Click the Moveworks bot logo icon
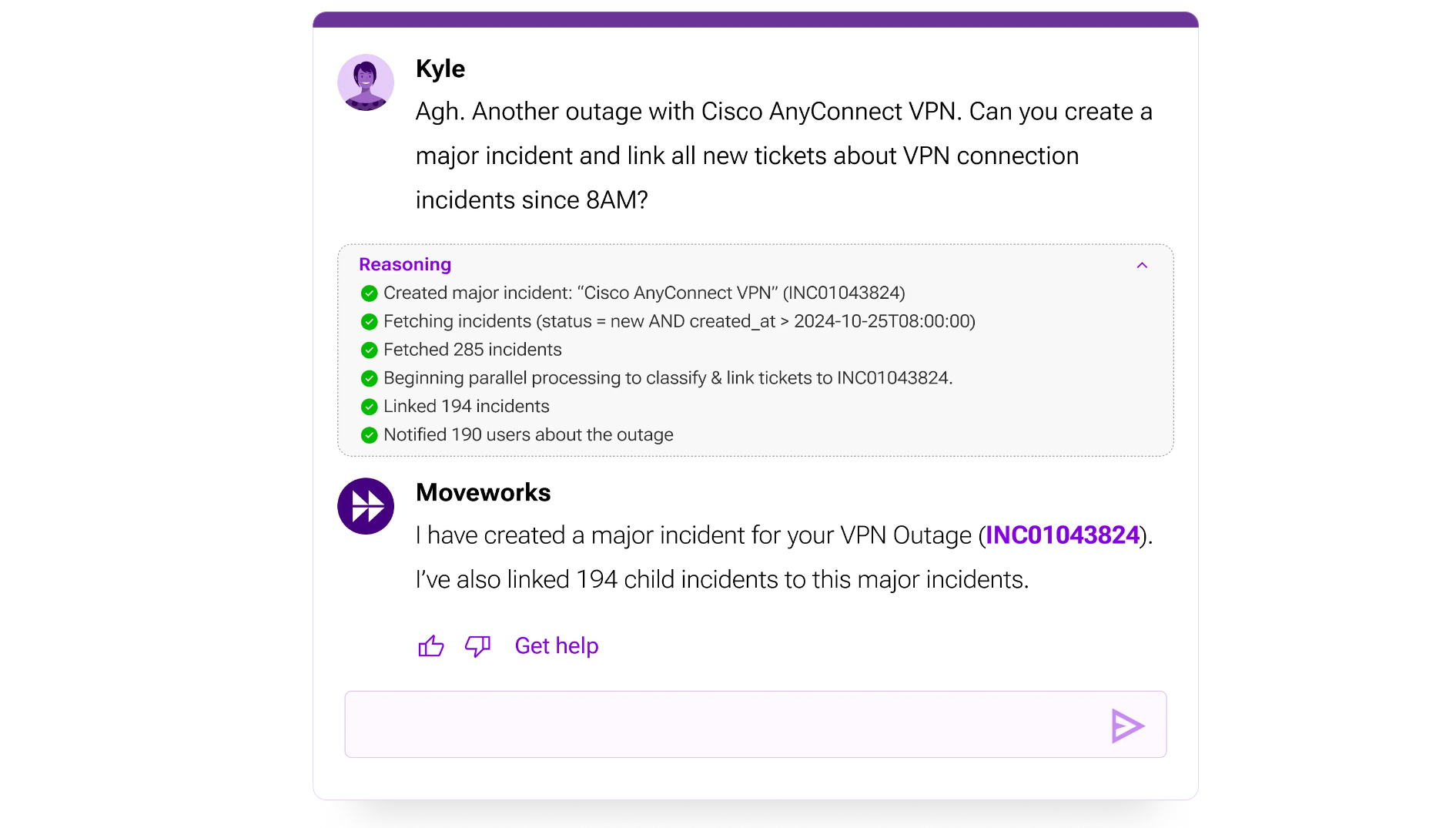The height and width of the screenshot is (828, 1456). tap(366, 506)
